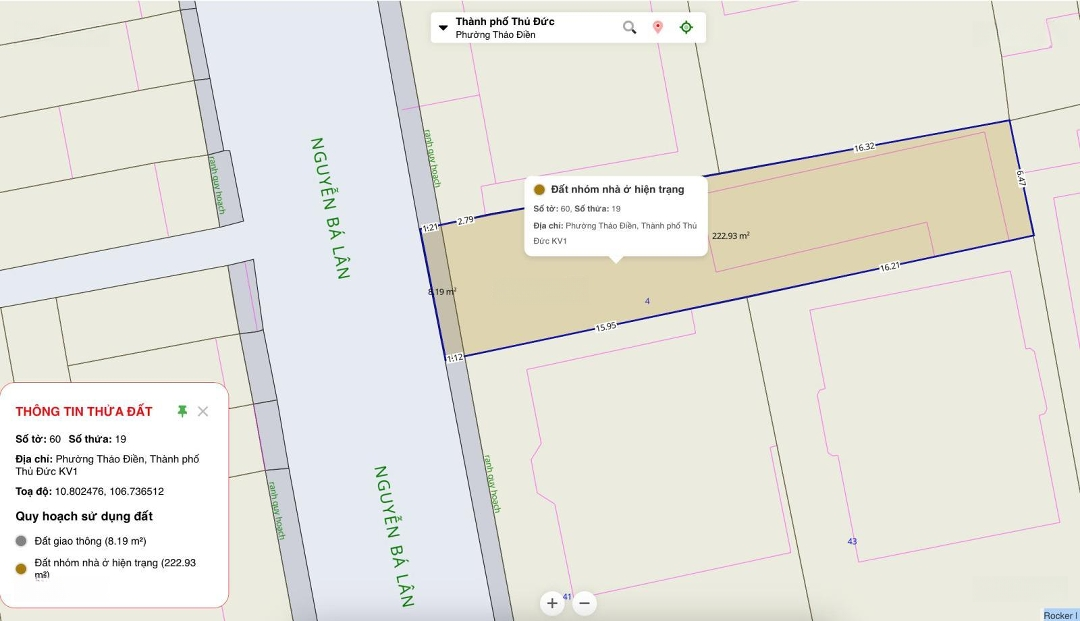Activate the green locate-me crosshair icon

coord(686,27)
